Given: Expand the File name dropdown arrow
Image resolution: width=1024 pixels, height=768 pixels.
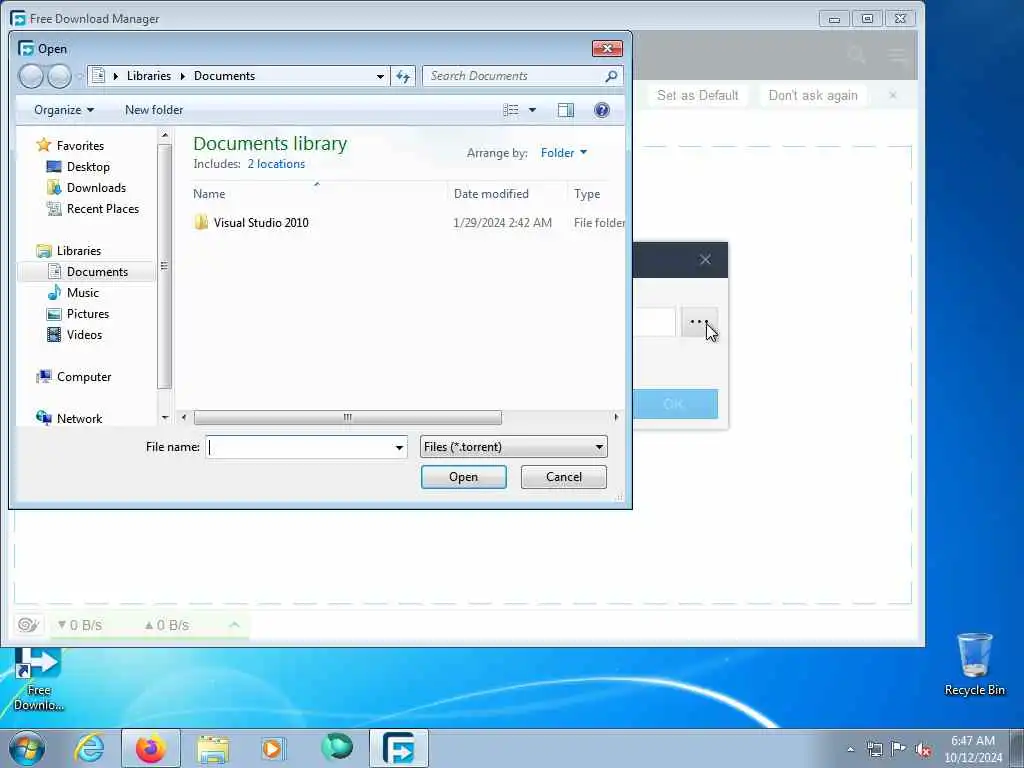Looking at the screenshot, I should click(x=399, y=447).
